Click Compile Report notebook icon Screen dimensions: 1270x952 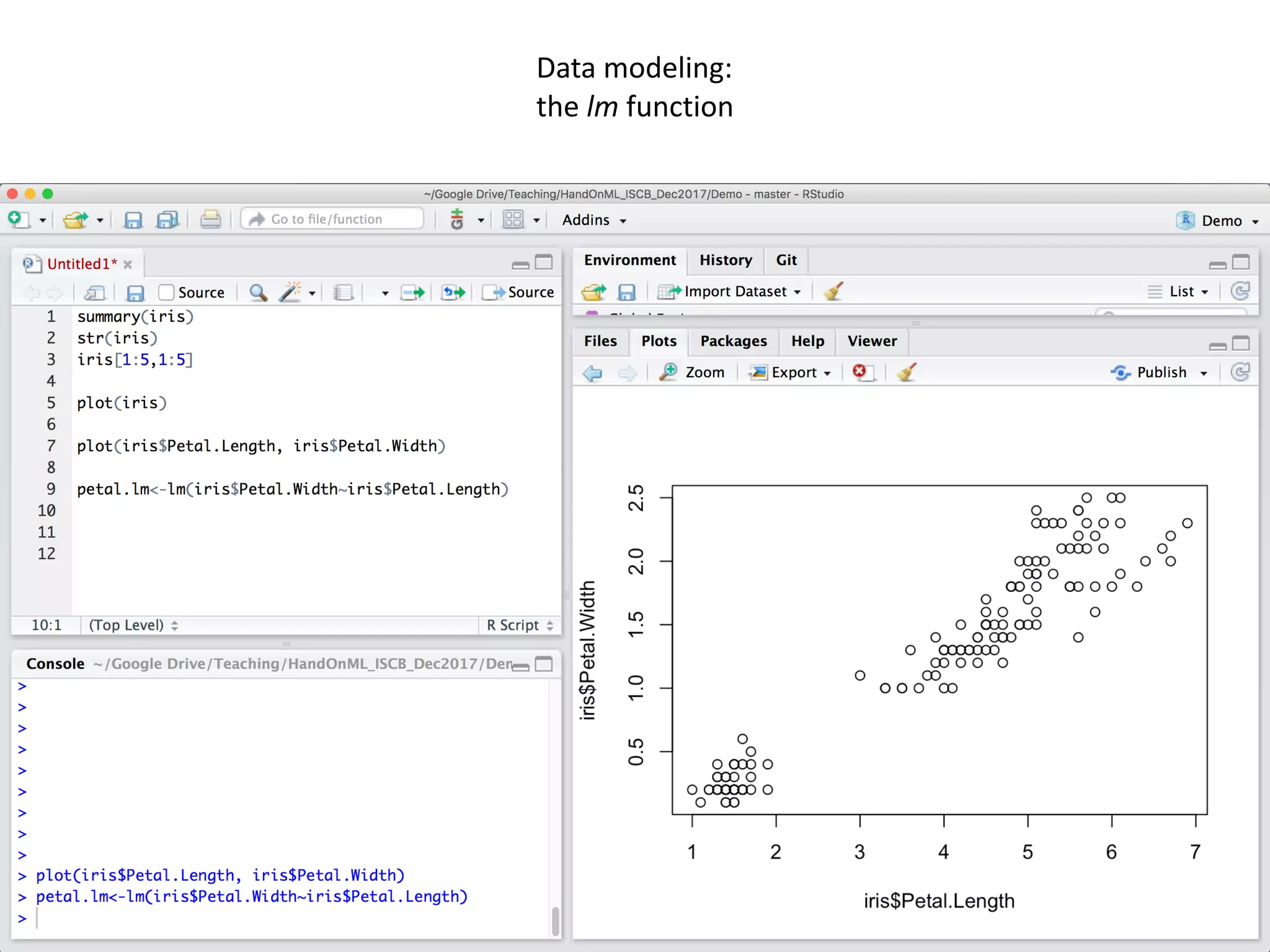[343, 293]
